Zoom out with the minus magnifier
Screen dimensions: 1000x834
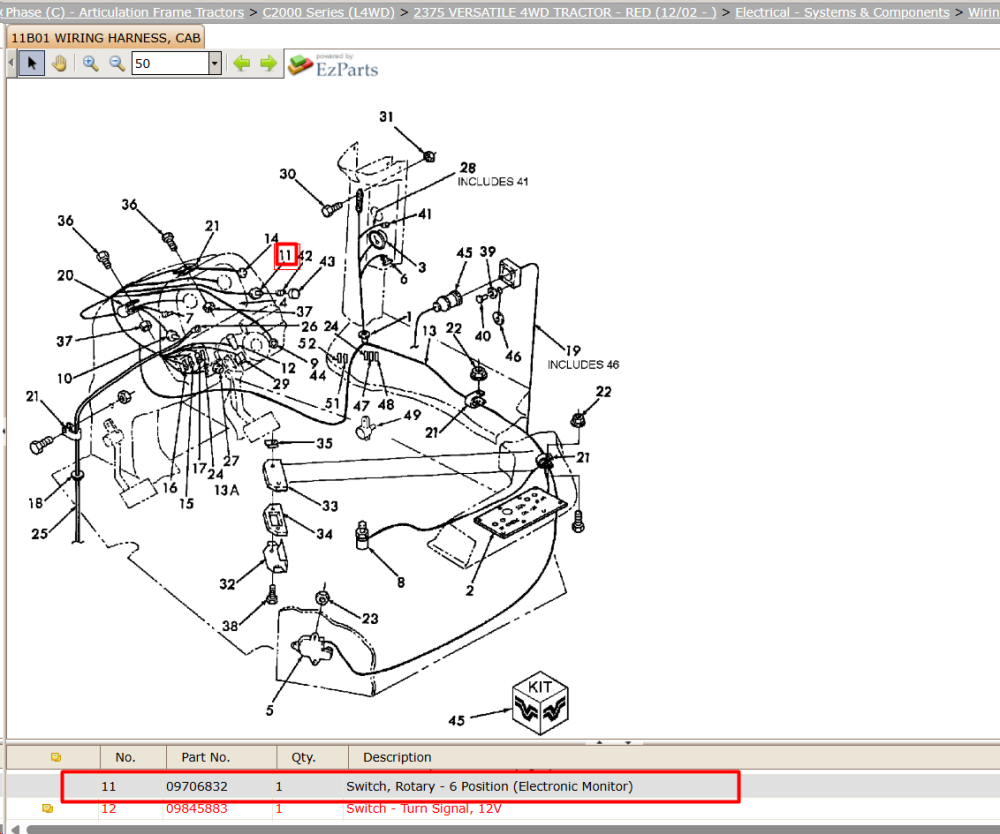(x=117, y=63)
